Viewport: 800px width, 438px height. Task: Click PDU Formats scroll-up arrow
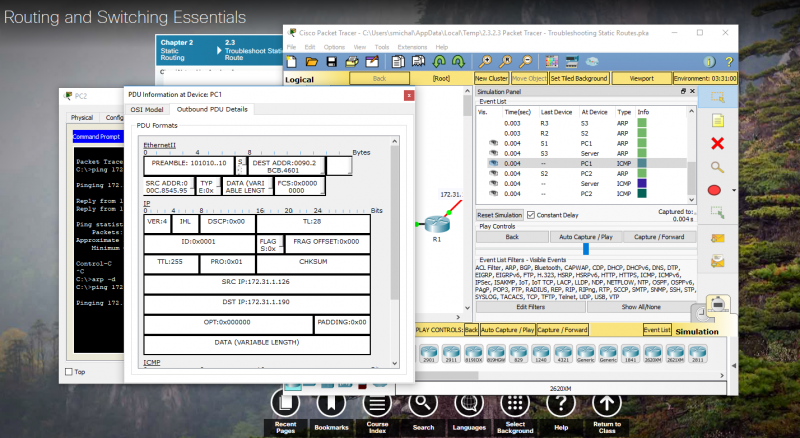tap(394, 141)
